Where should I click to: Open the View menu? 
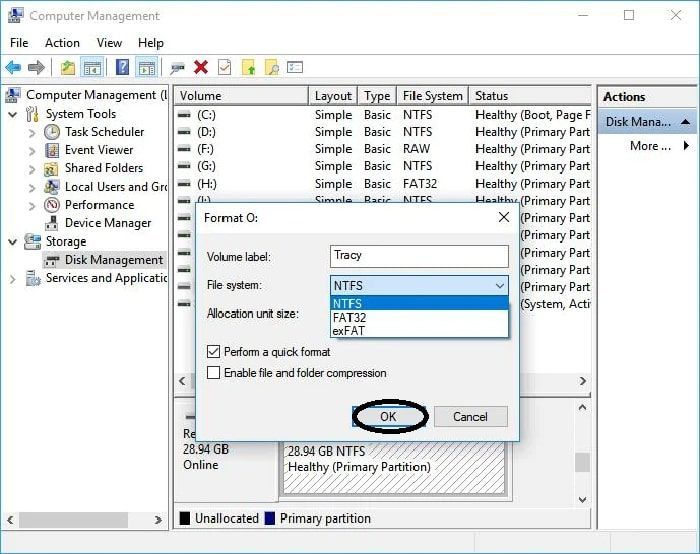coord(109,43)
